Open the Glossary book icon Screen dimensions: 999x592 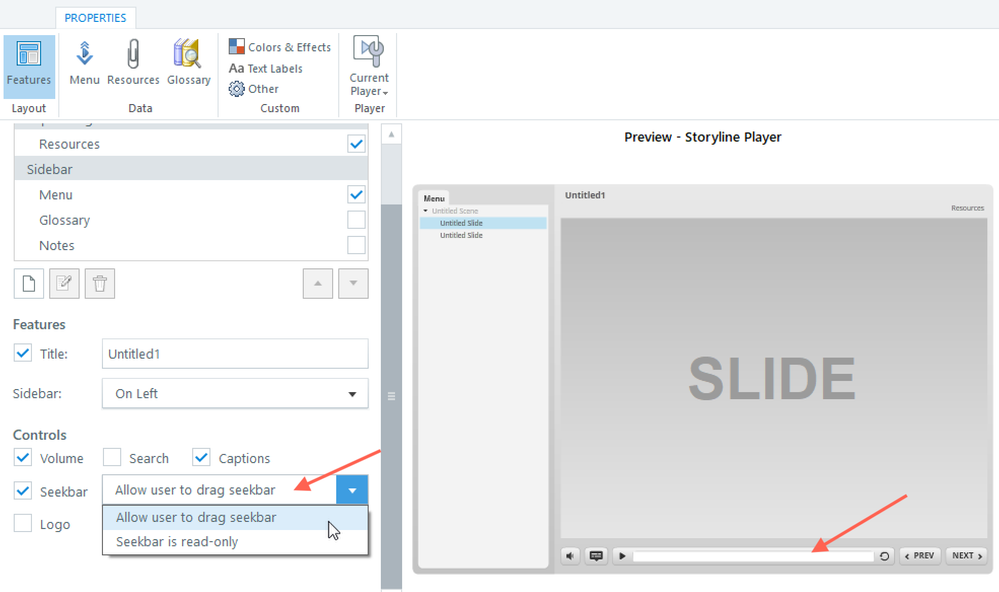click(189, 63)
